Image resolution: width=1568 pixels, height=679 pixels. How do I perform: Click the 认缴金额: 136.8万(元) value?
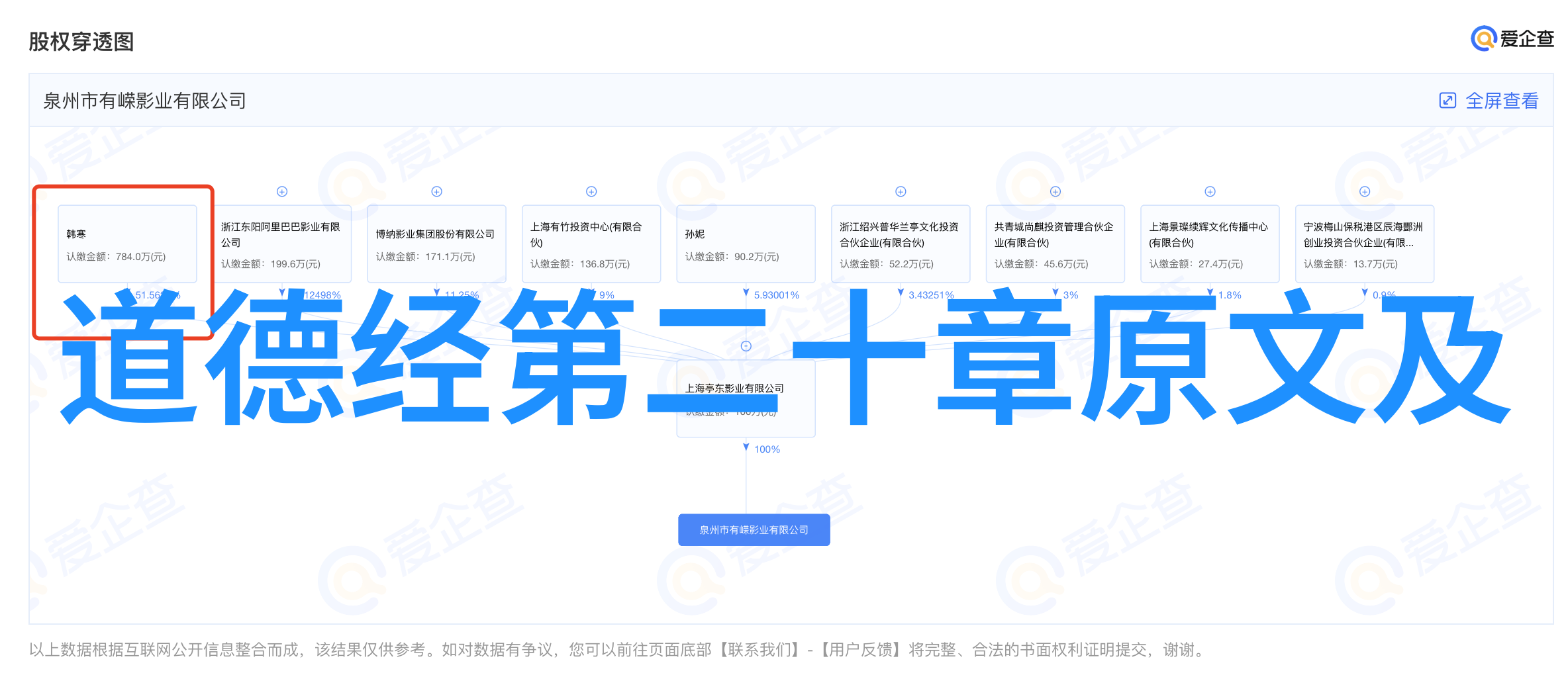coord(580,264)
